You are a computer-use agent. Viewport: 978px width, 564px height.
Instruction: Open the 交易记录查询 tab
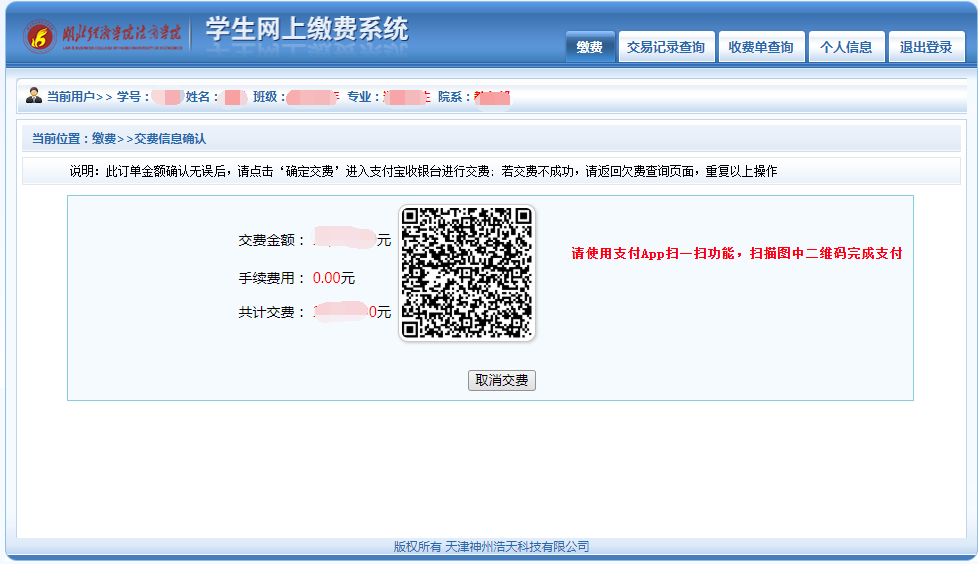(666, 47)
